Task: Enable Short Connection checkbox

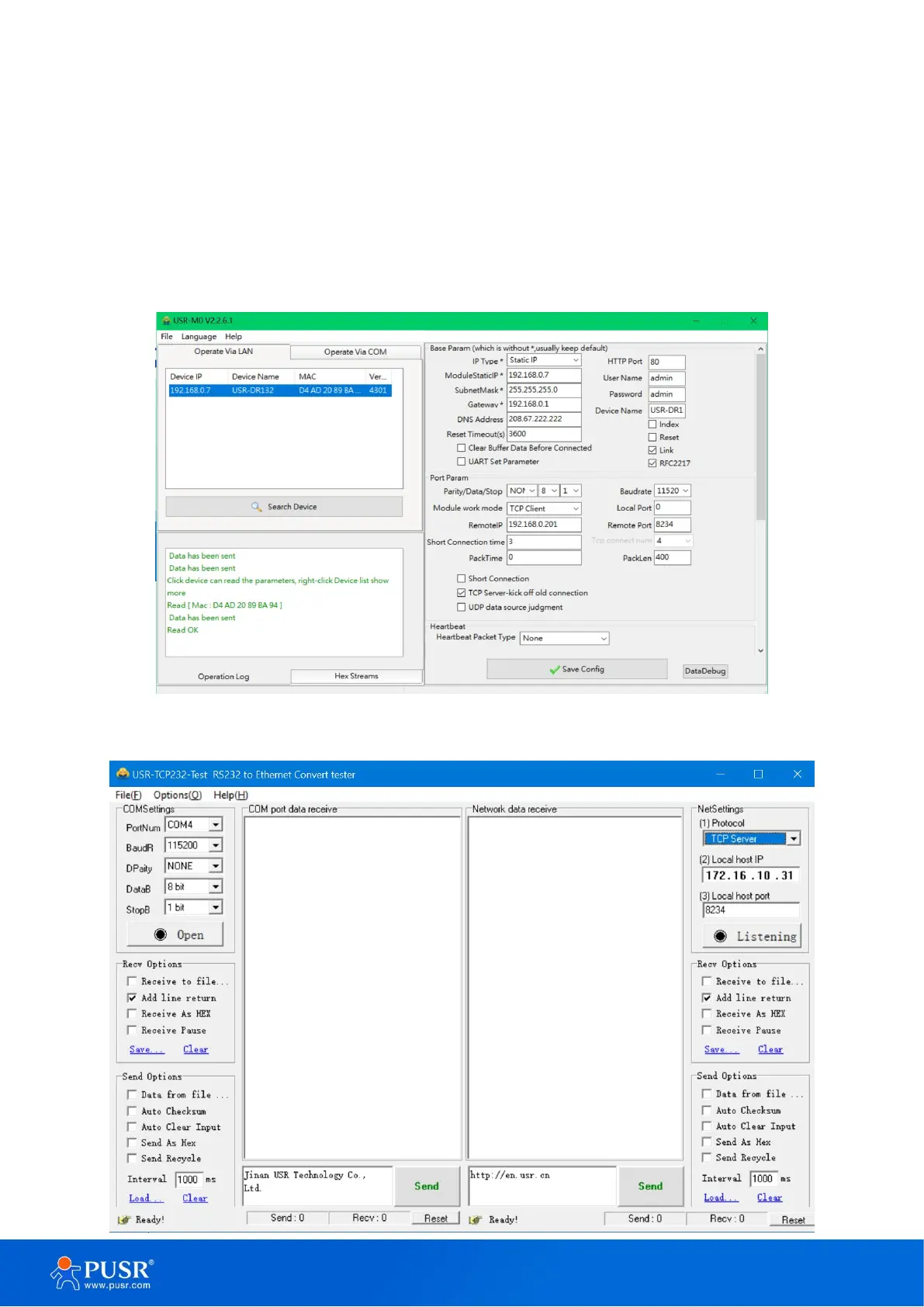Action: point(462,578)
